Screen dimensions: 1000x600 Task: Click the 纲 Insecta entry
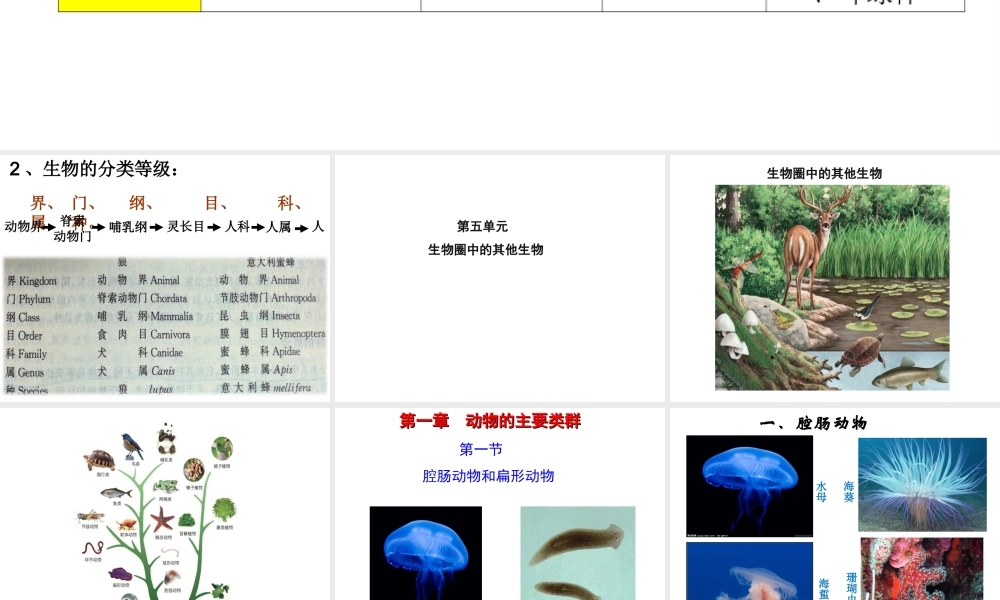click(x=279, y=316)
